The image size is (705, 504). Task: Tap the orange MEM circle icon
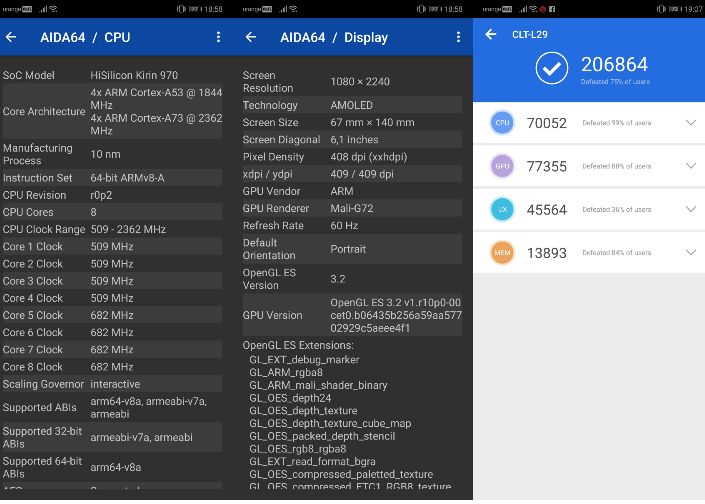[502, 252]
